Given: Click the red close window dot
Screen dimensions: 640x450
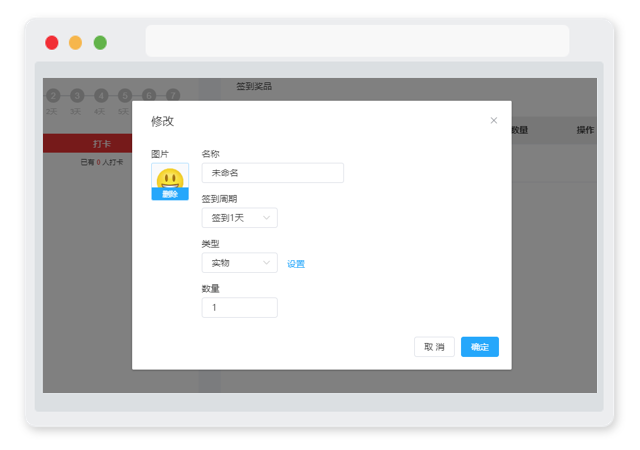Looking at the screenshot, I should coord(52,42).
